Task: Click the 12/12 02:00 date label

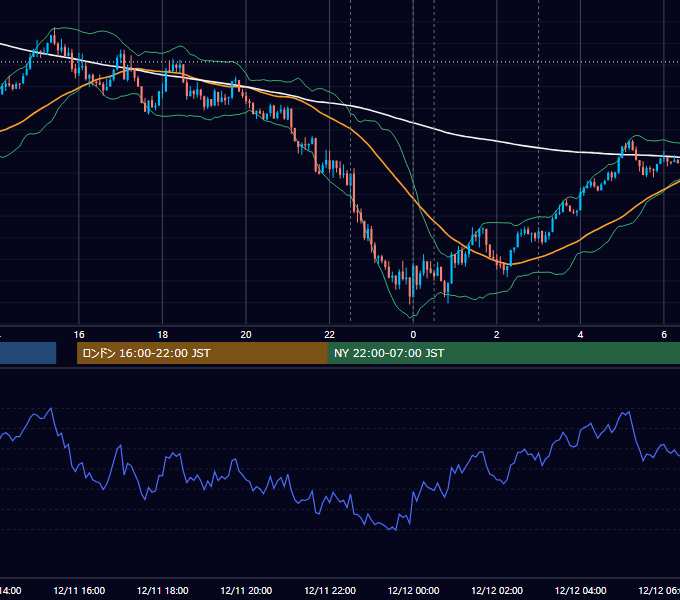Action: (497, 591)
